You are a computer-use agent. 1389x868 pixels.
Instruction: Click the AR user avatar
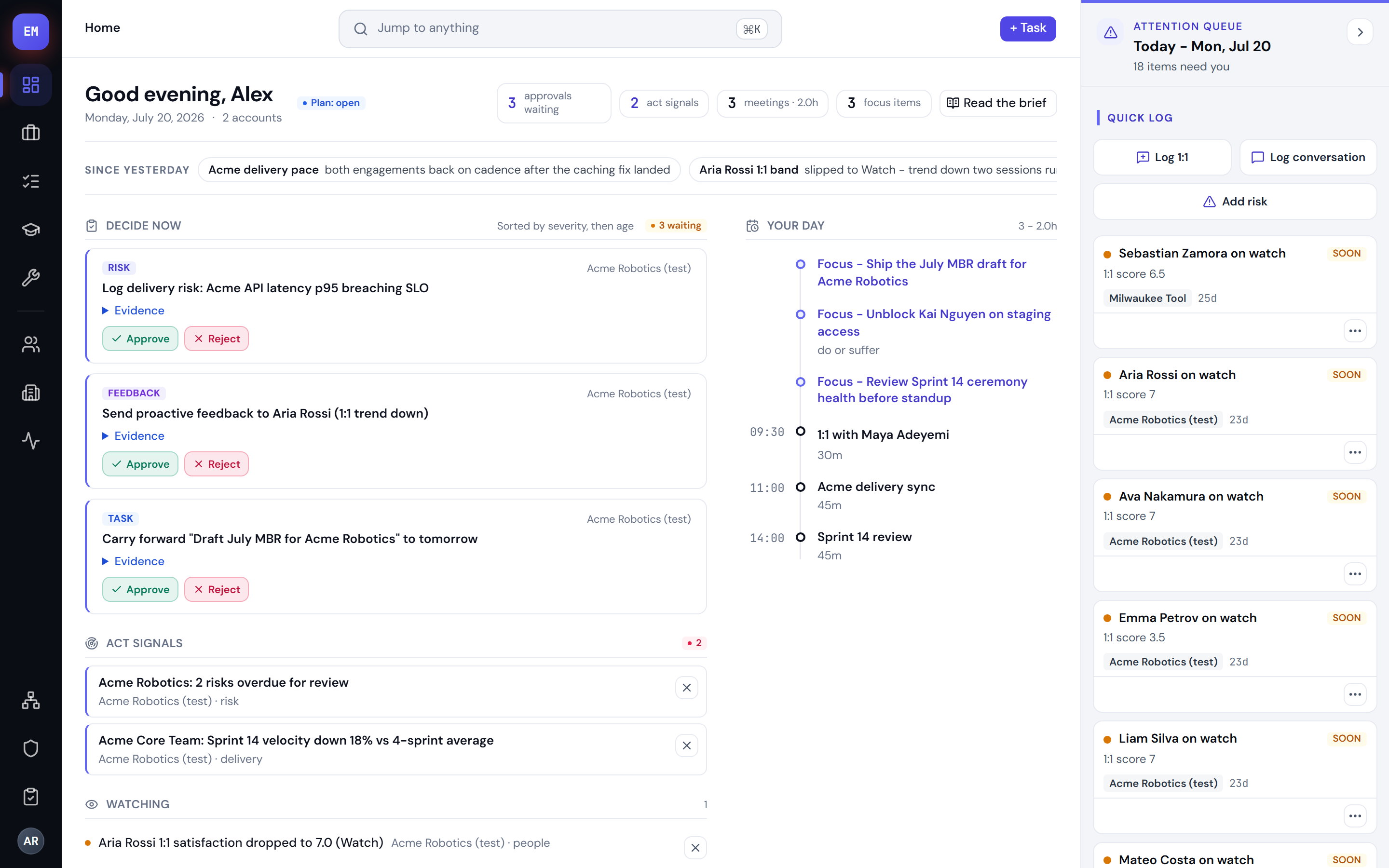pos(30,841)
